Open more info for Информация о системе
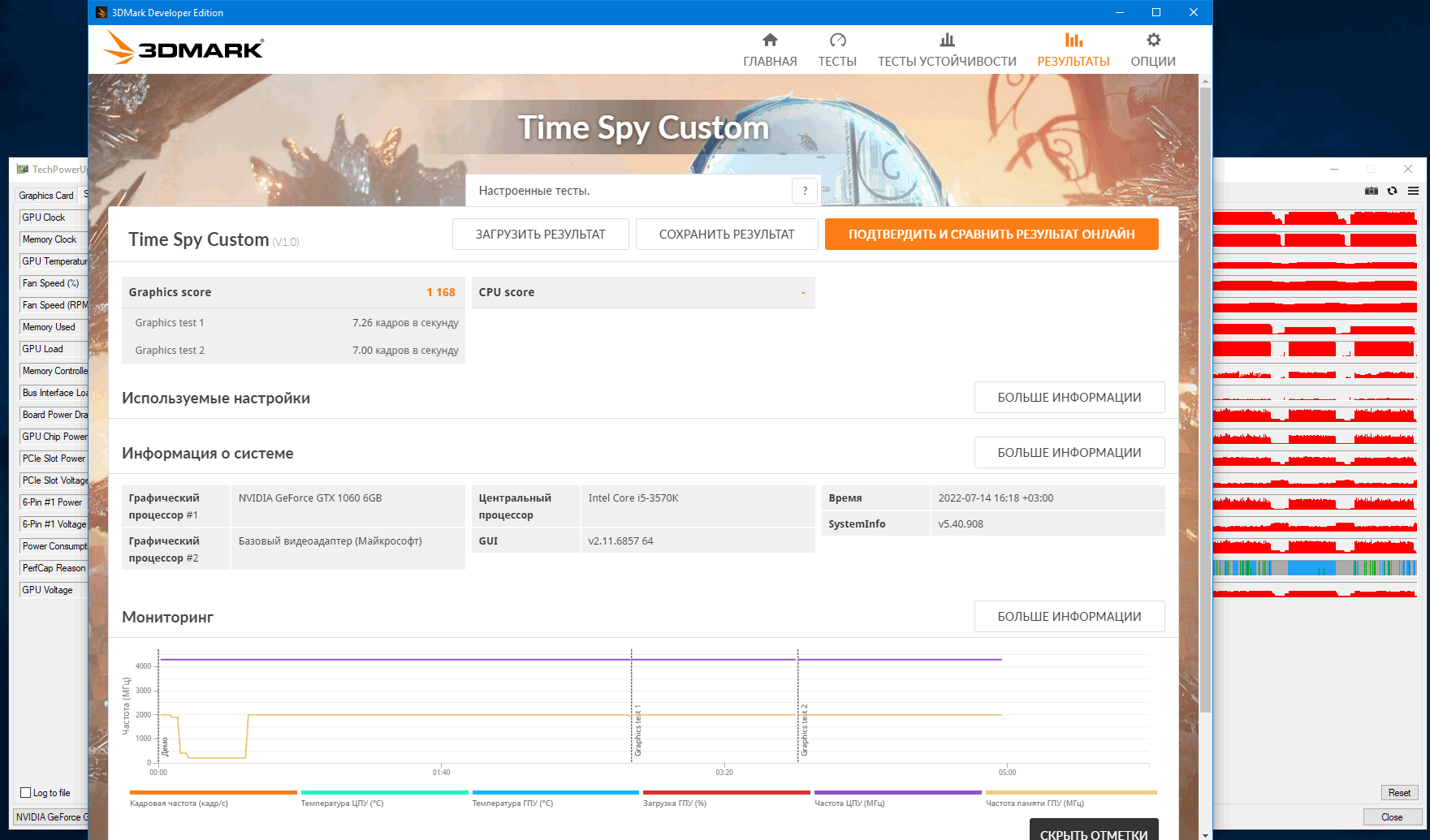The image size is (1430, 840). [1069, 453]
